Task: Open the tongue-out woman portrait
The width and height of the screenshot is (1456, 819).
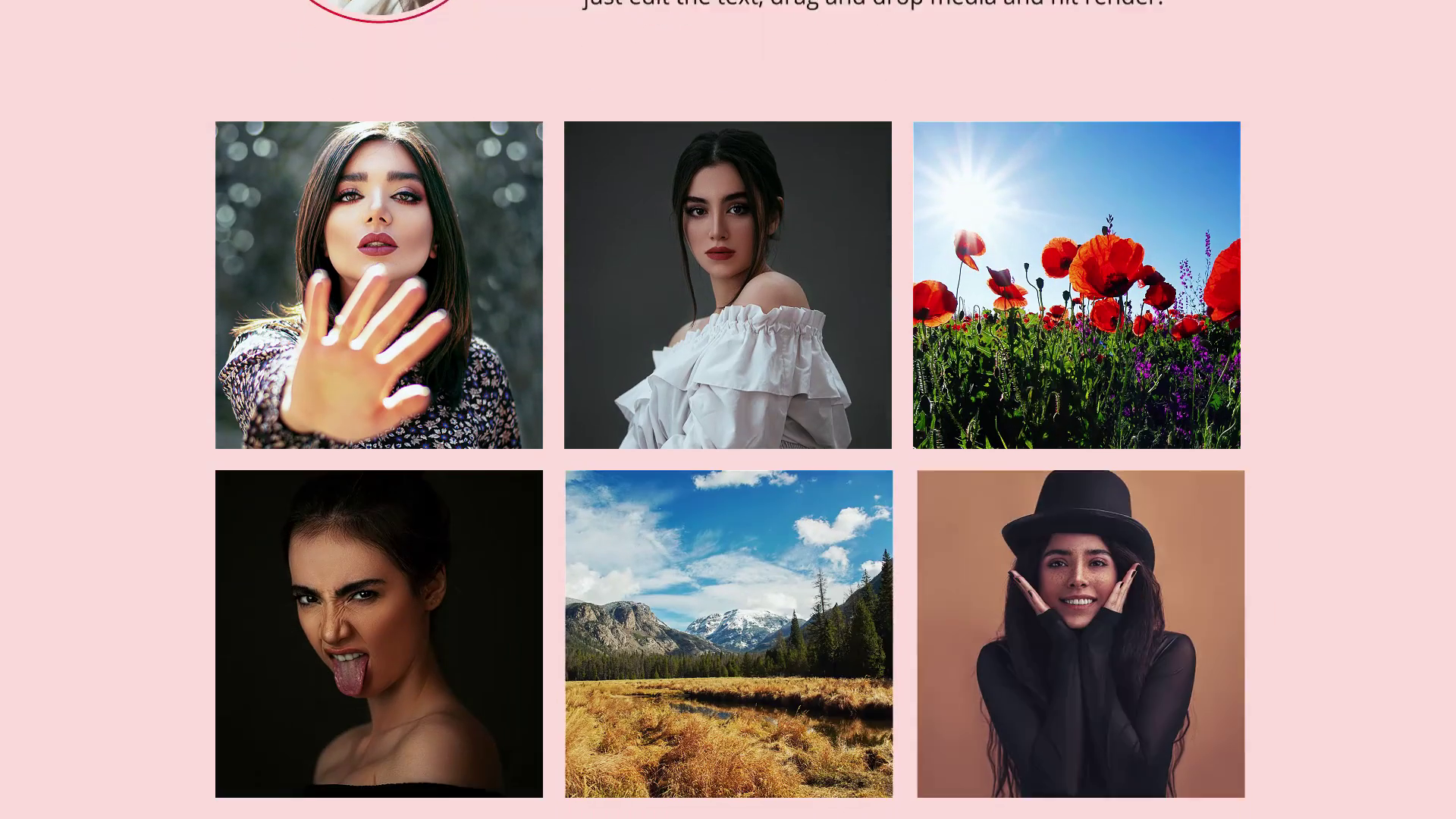Action: tap(378, 633)
